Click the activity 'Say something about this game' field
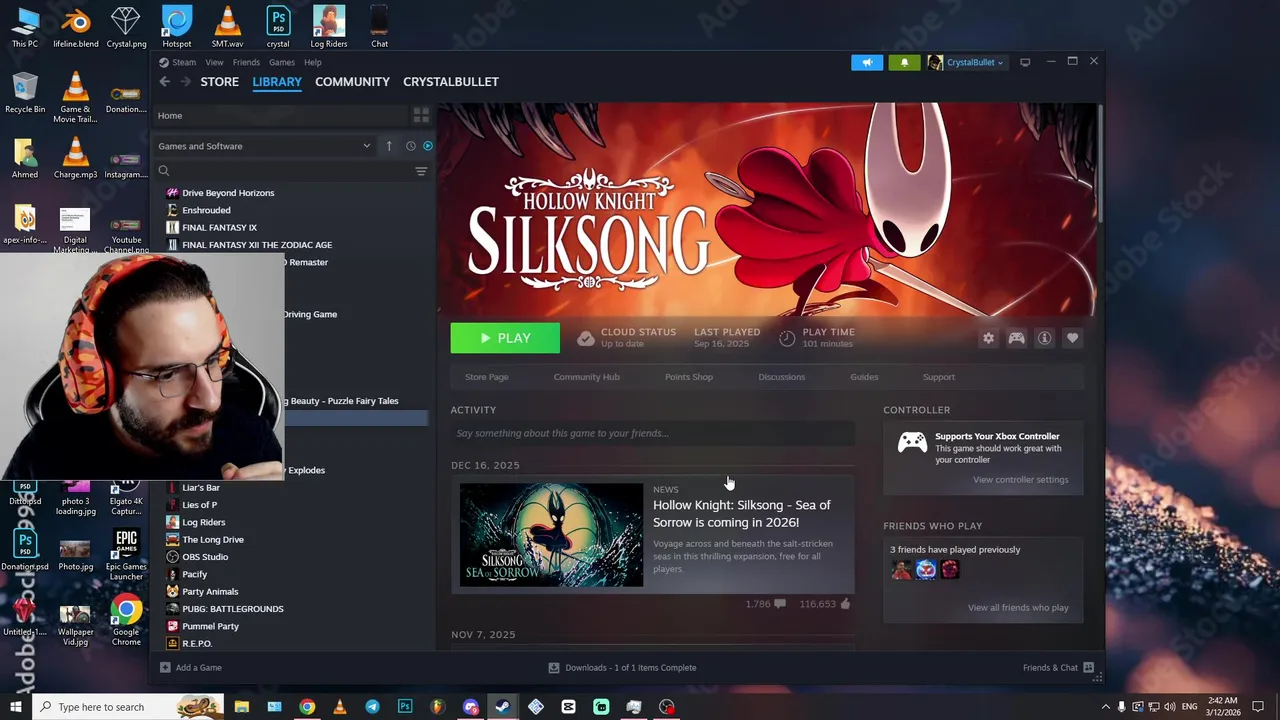This screenshot has height=720, width=1280. pos(653,433)
